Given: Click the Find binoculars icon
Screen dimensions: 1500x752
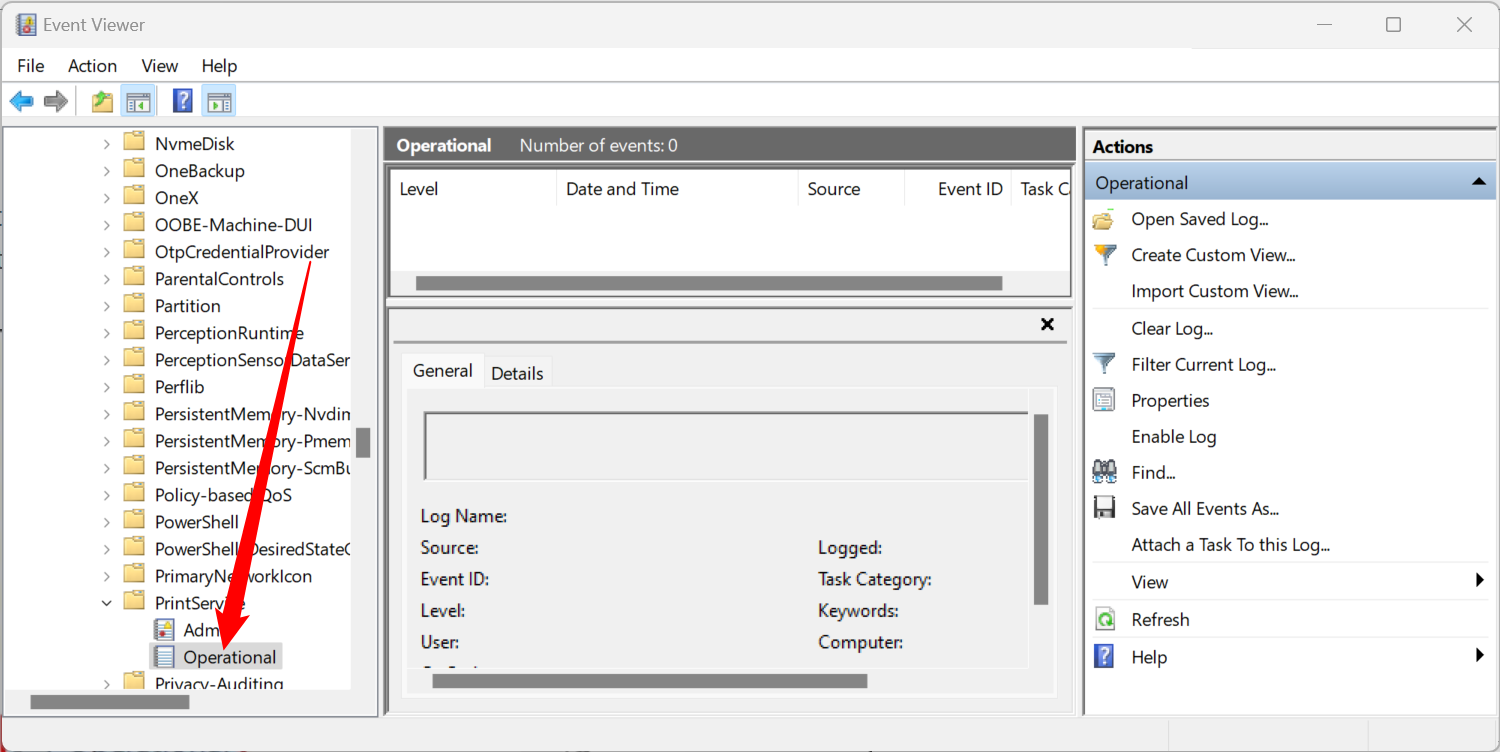Looking at the screenshot, I should click(1104, 472).
